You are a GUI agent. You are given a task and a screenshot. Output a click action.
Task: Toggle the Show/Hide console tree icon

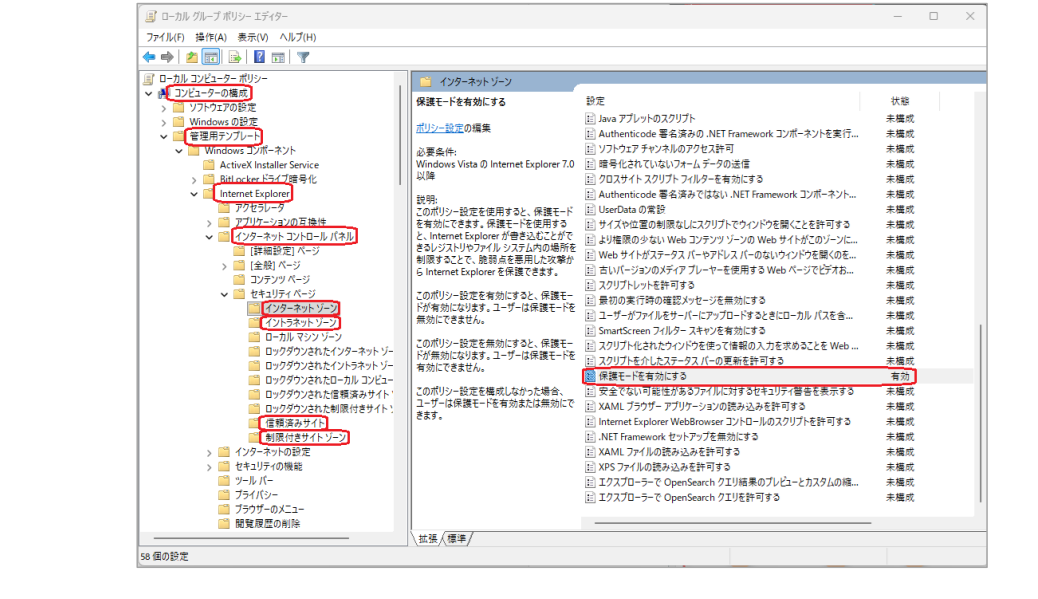212,56
